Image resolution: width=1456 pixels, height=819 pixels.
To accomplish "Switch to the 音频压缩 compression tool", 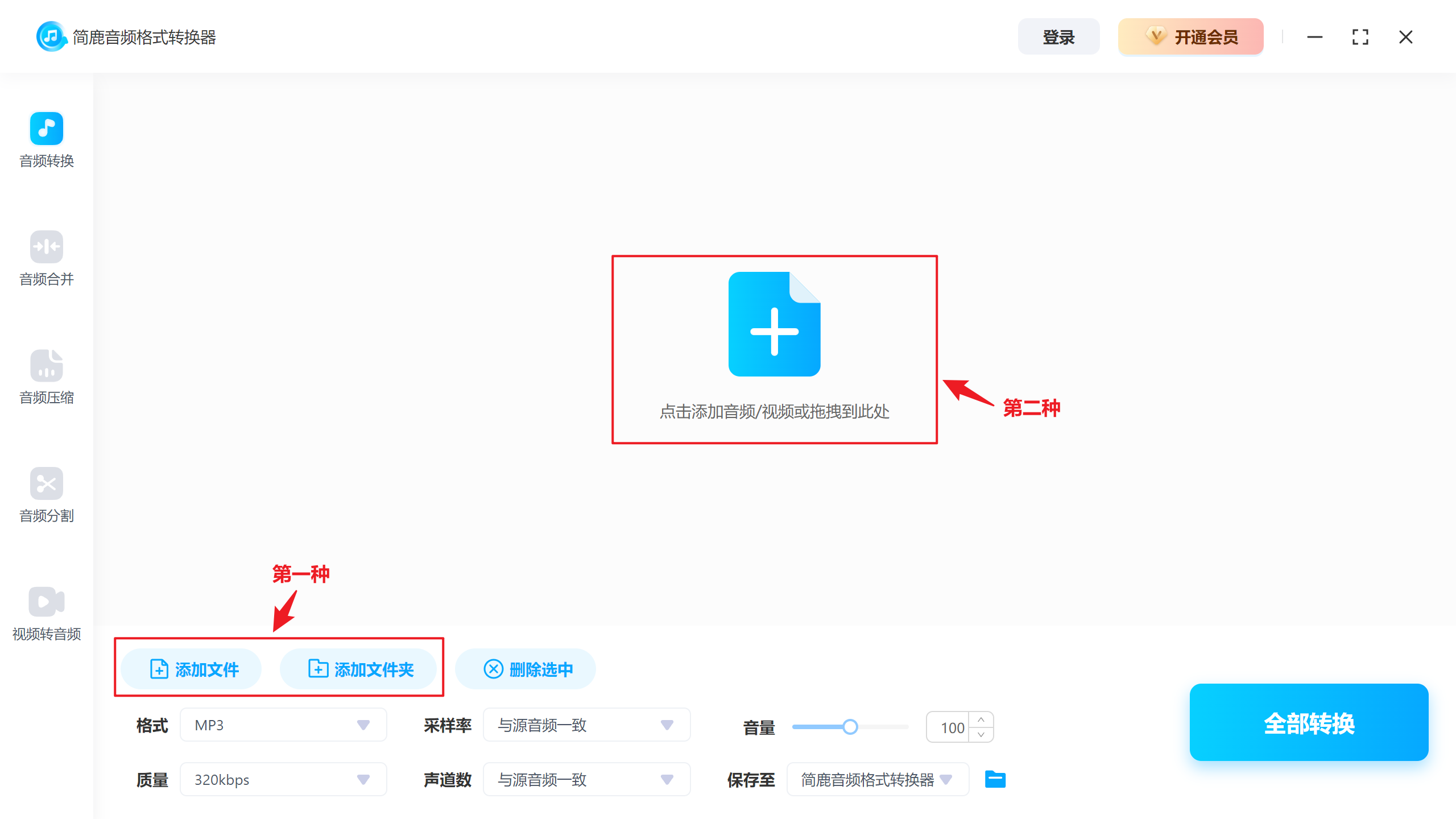I will (46, 375).
